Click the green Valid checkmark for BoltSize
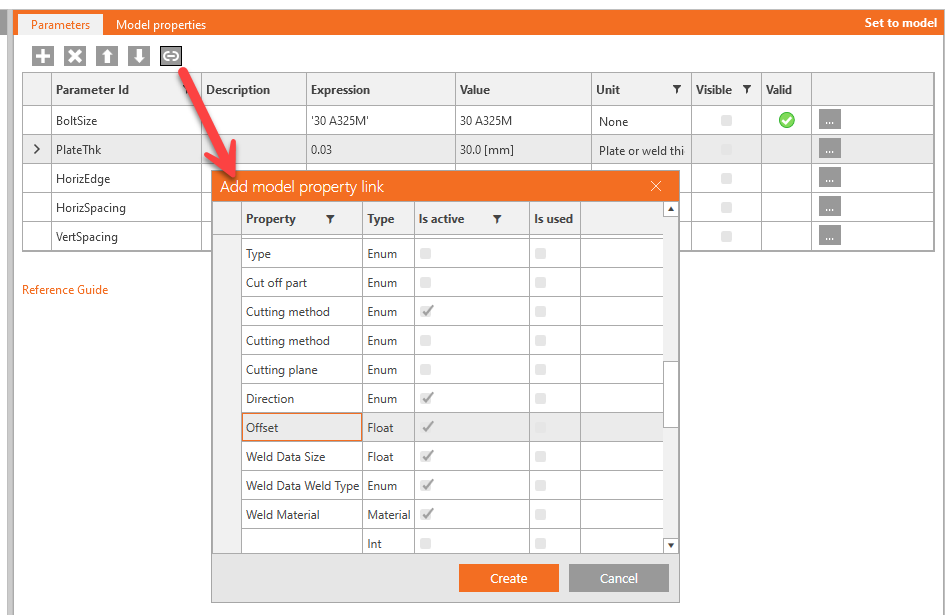 [786, 120]
